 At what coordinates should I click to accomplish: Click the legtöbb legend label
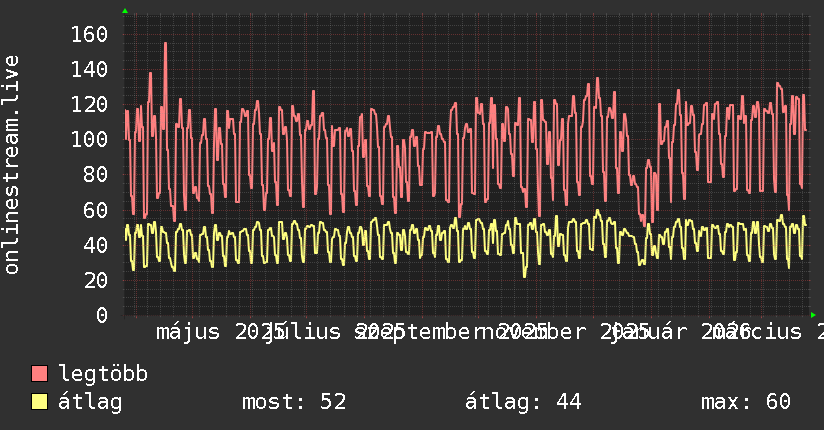pyautogui.click(x=103, y=373)
